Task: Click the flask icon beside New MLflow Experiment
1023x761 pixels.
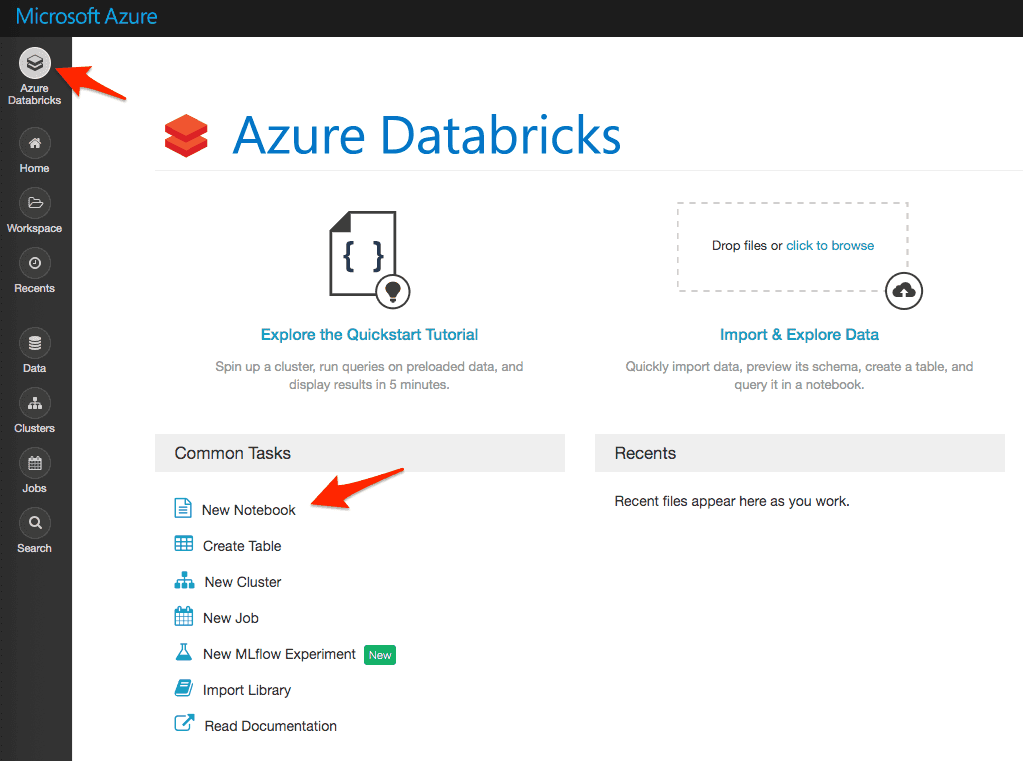Action: [x=183, y=653]
